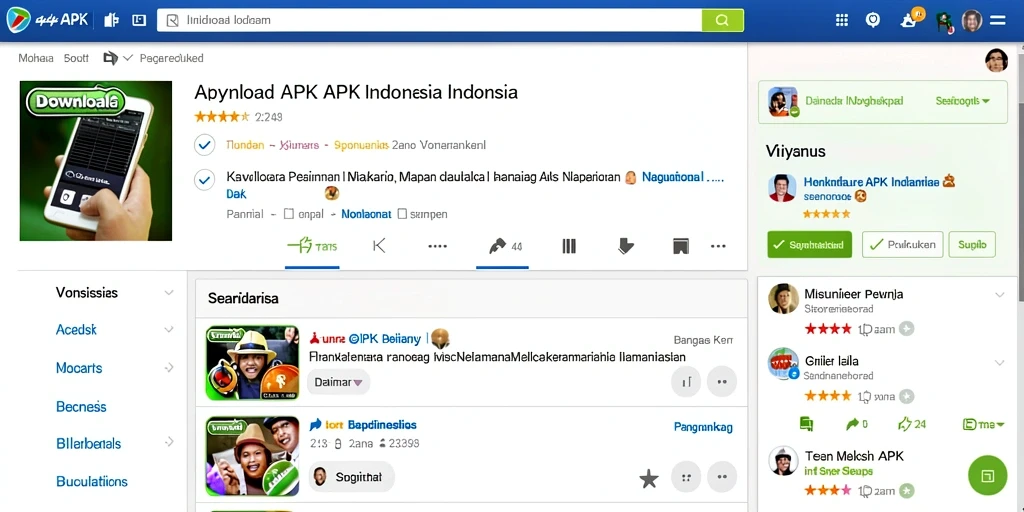
Task: Tick the 'onpal' checkbox
Action: click(289, 214)
